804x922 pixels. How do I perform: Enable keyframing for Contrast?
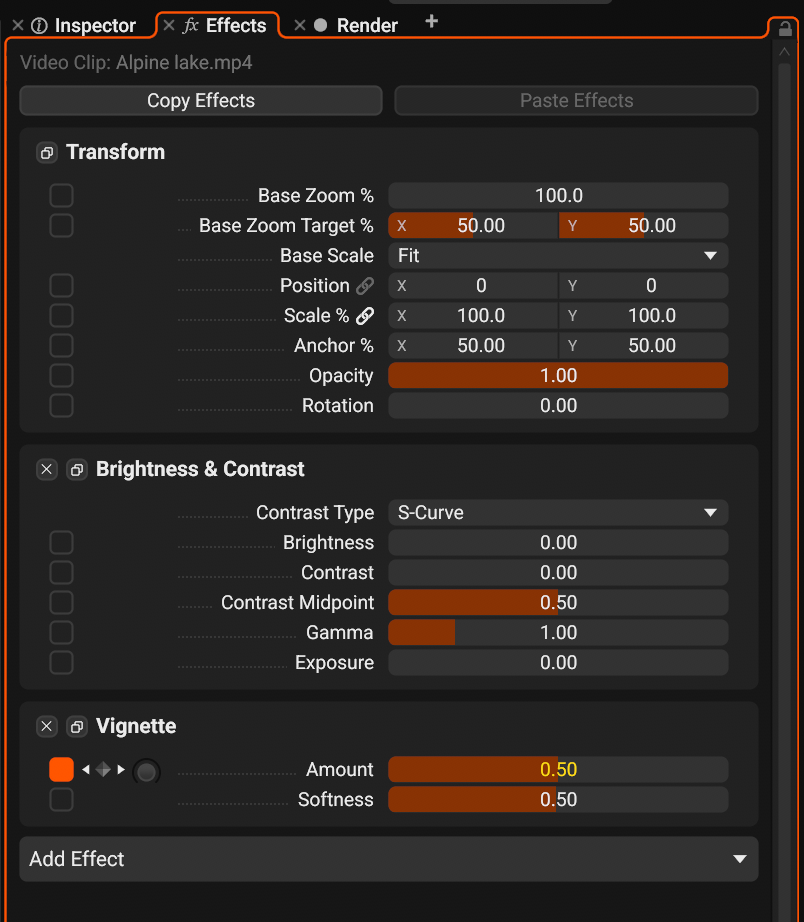[61, 572]
